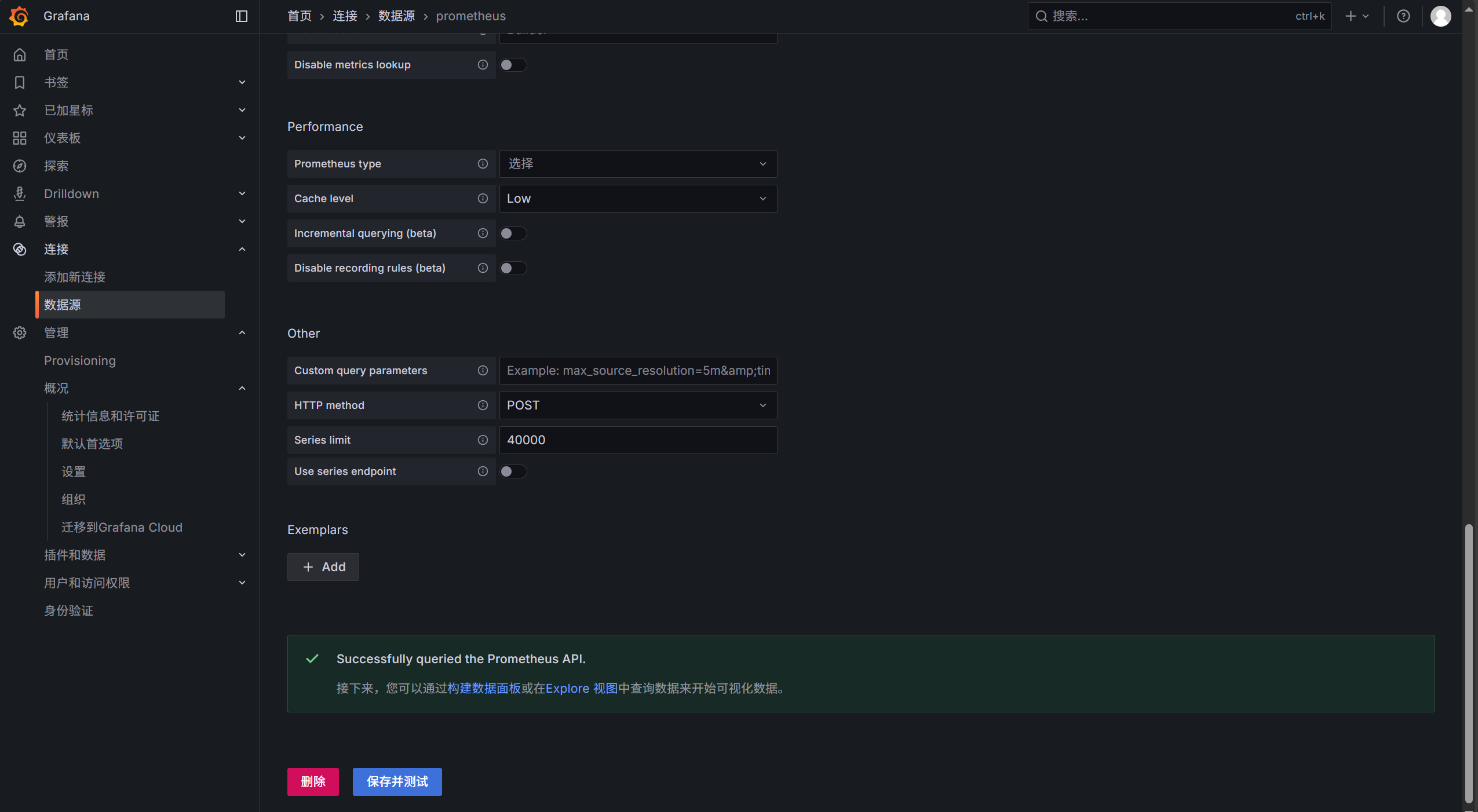Click the Series limit input field
1478x812 pixels.
[638, 440]
